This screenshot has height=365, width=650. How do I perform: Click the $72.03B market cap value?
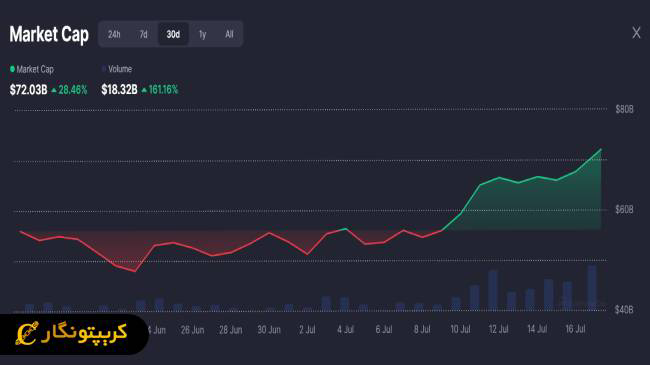29,90
